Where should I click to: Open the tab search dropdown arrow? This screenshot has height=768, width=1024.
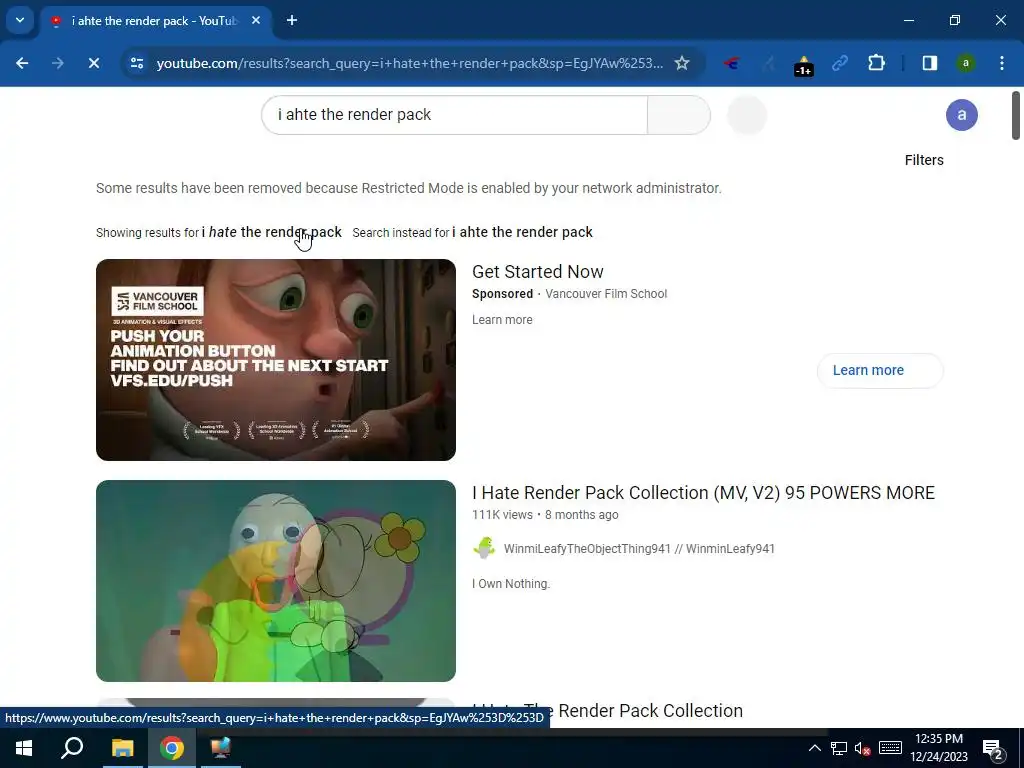[x=20, y=20]
